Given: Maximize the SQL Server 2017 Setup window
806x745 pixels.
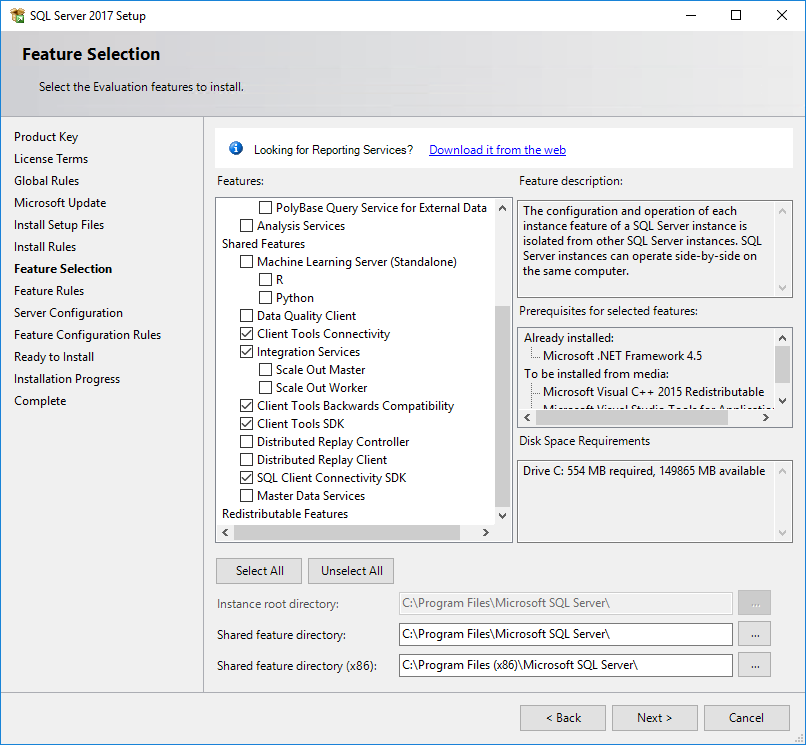Looking at the screenshot, I should pos(736,15).
